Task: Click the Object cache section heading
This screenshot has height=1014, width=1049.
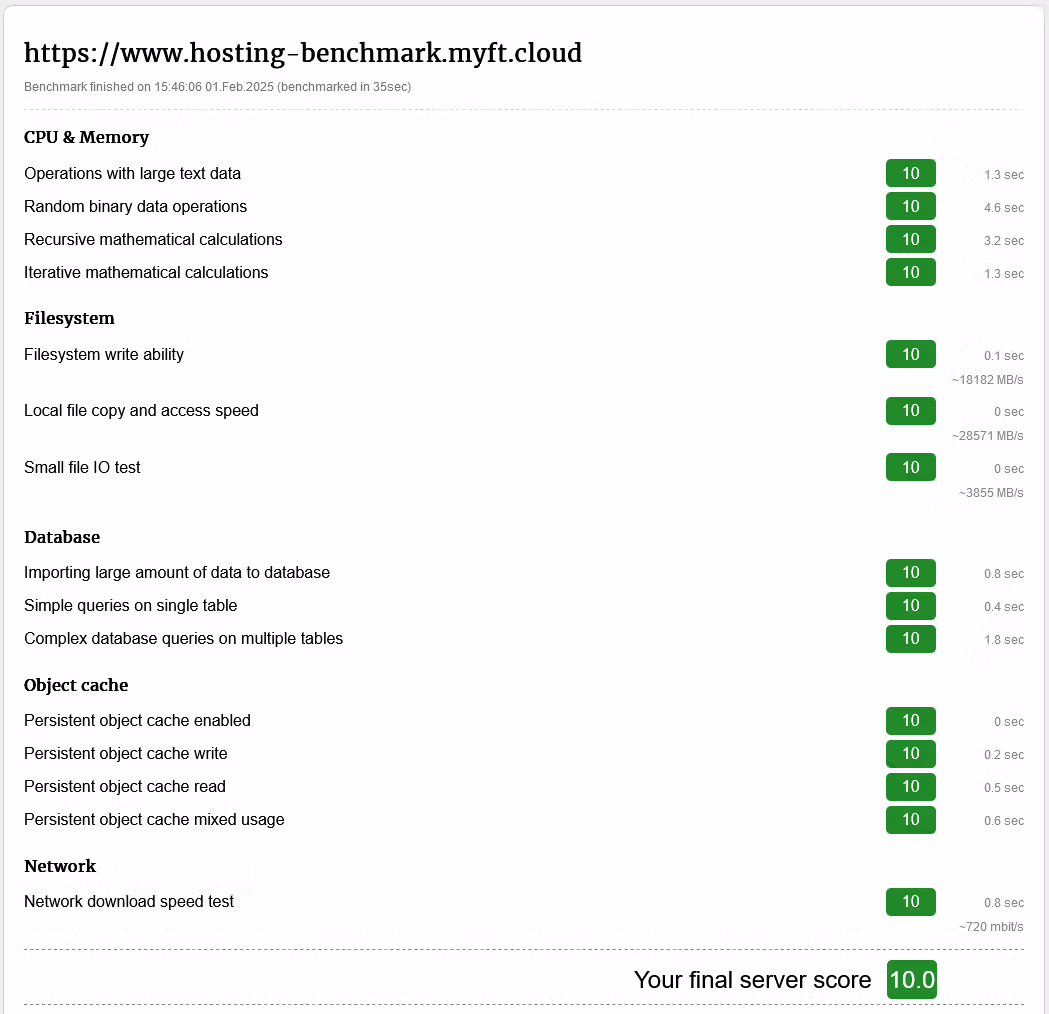Action: click(x=76, y=685)
